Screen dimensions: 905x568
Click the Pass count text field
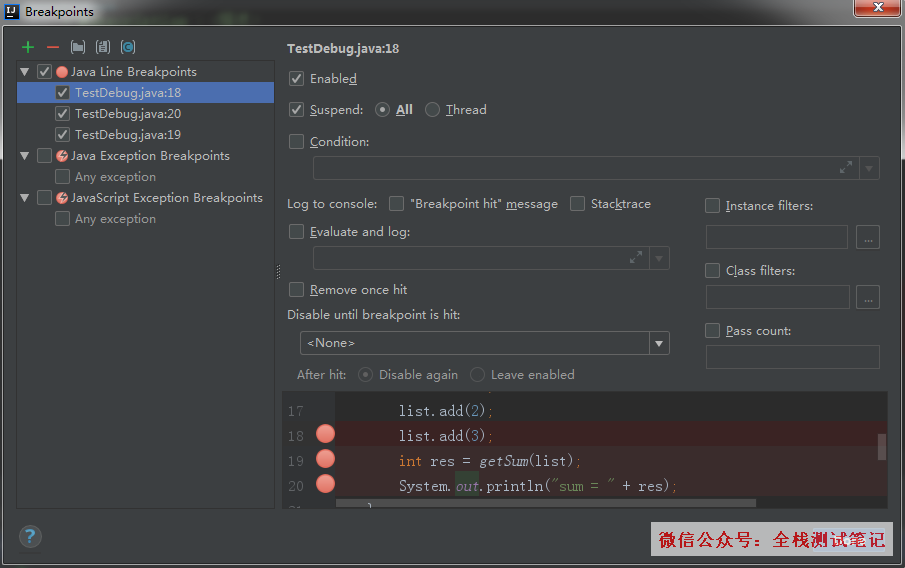tap(793, 357)
